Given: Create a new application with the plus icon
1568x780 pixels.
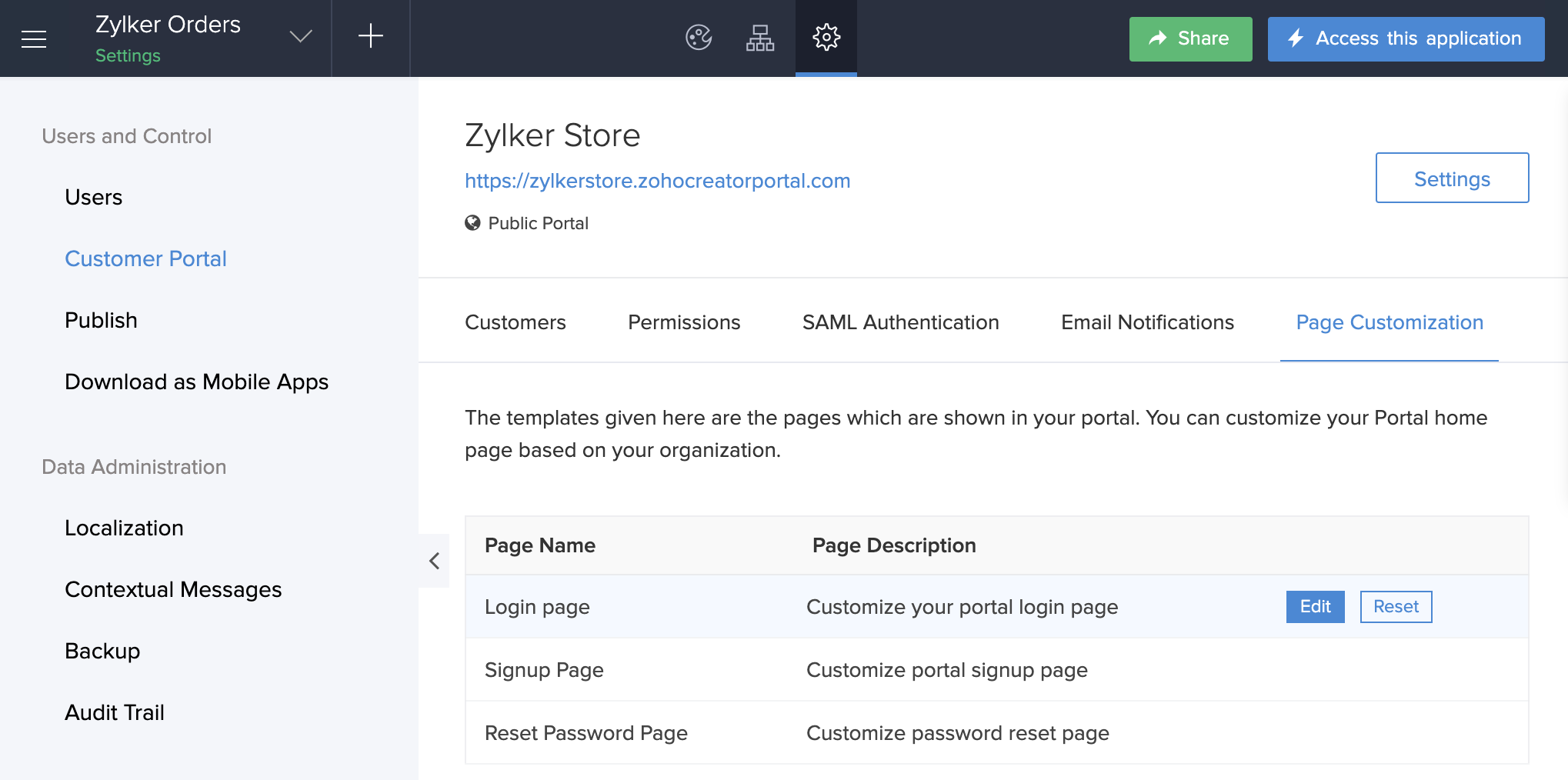Looking at the screenshot, I should (370, 35).
